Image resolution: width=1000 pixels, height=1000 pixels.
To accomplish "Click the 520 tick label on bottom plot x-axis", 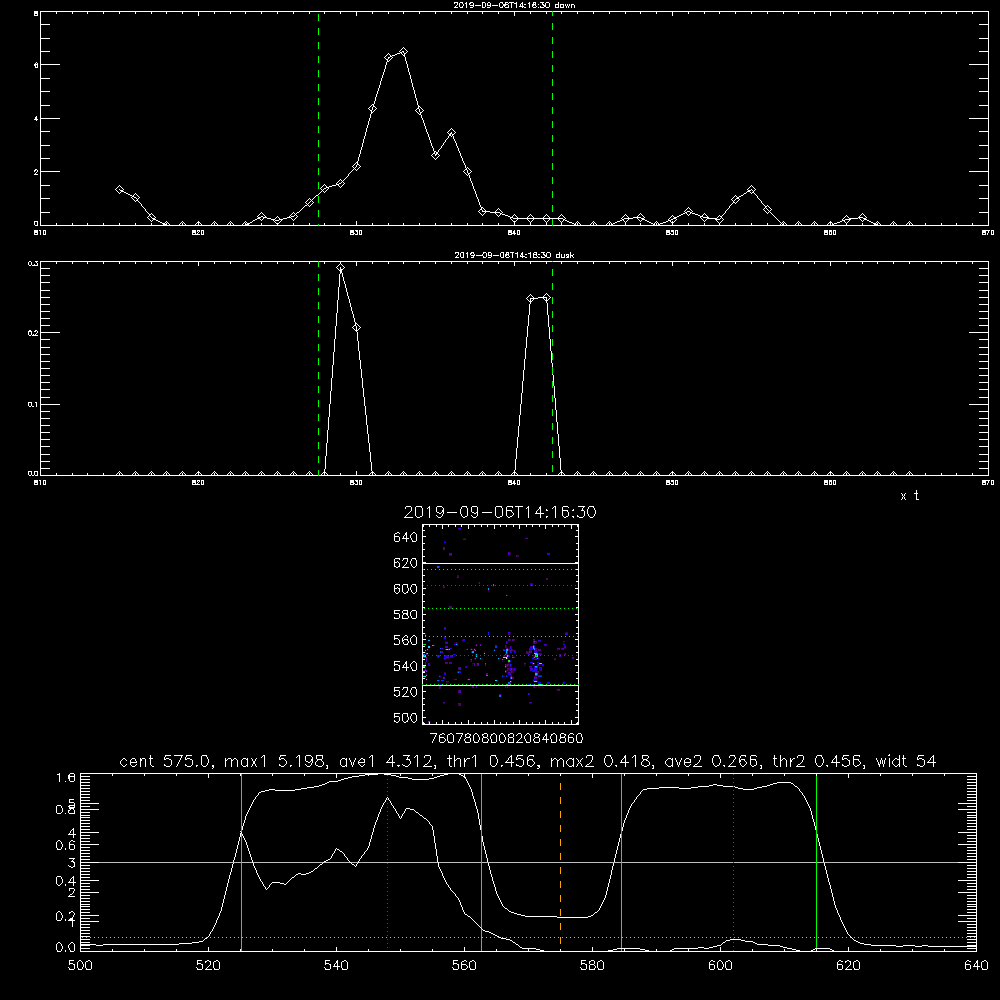I will (x=208, y=966).
